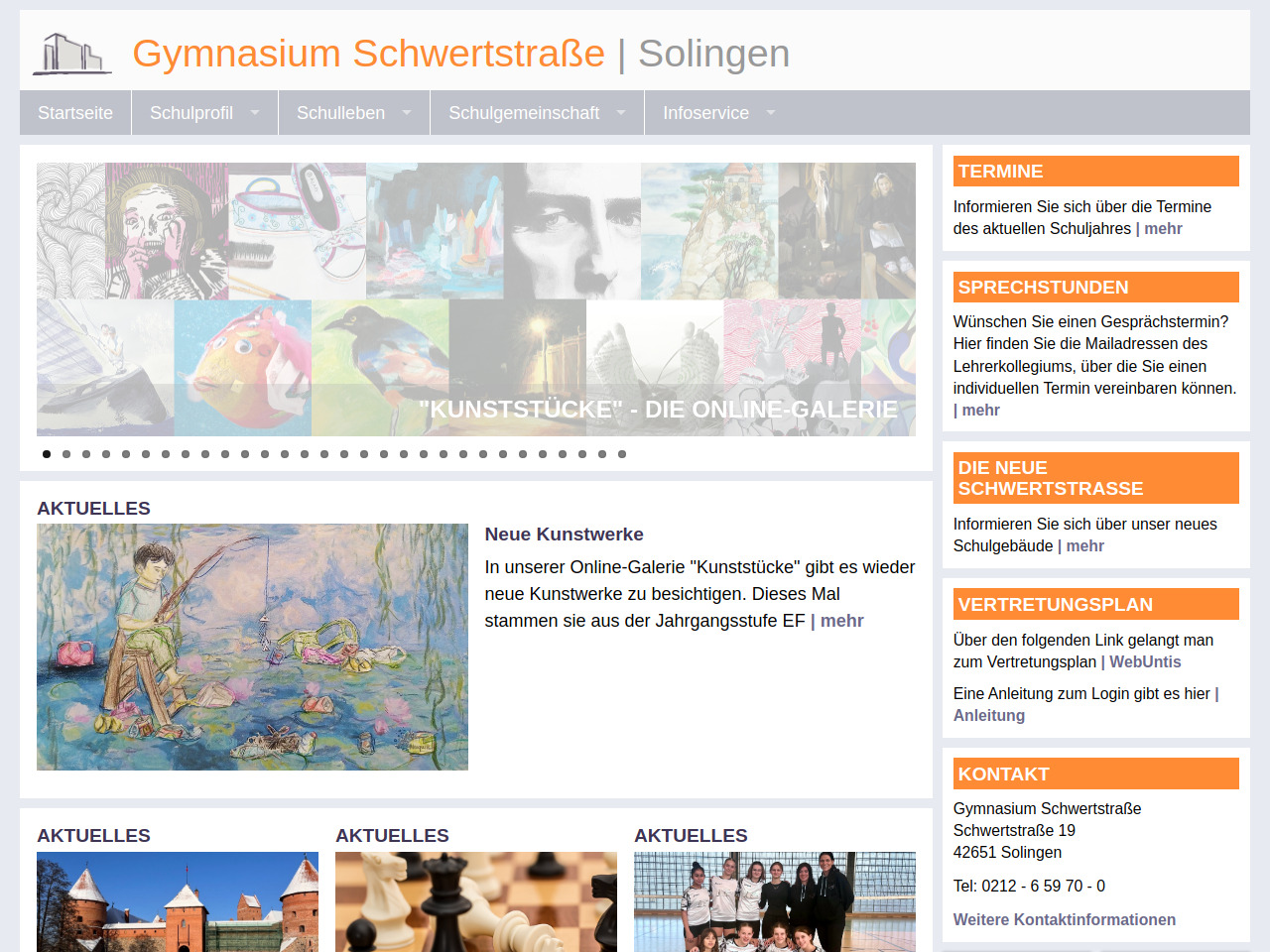Viewport: 1270px width, 952px height.
Task: Click mehr link in Sprechstunden box
Action: pyautogui.click(x=980, y=411)
